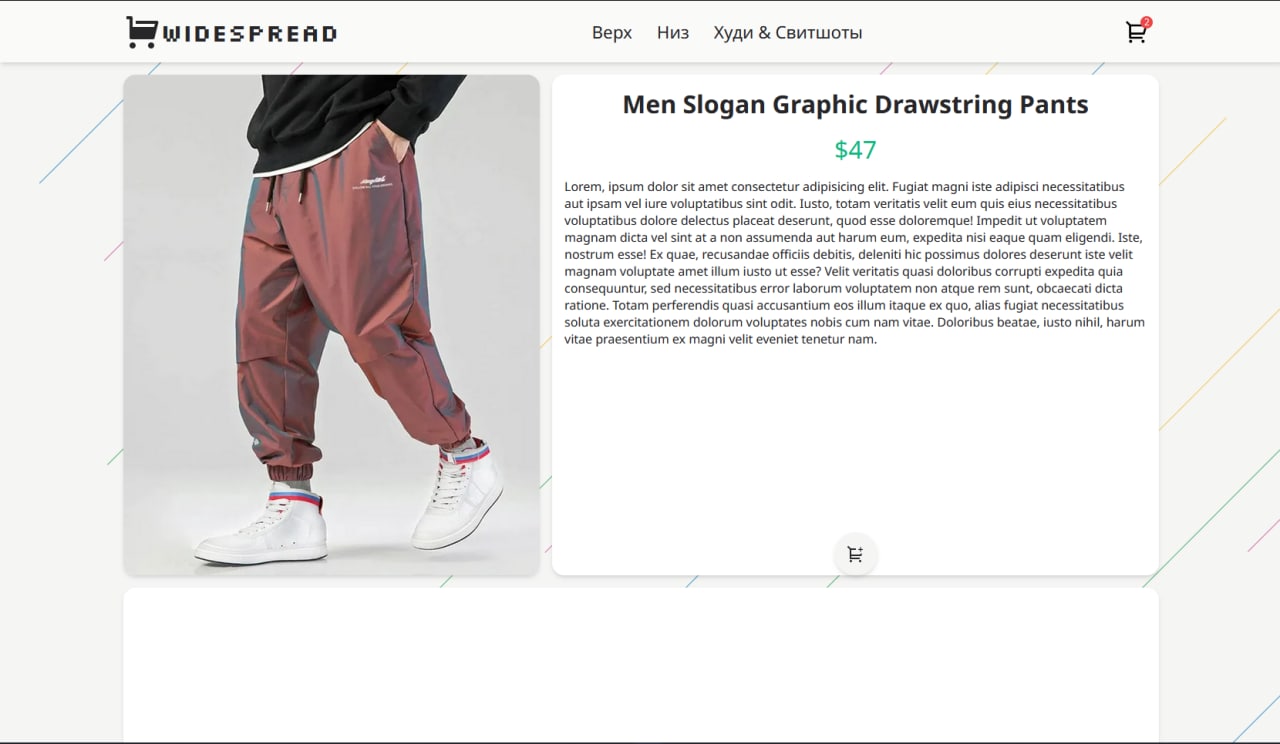The width and height of the screenshot is (1280, 744).
Task: Open the Низ category
Action: [673, 32]
